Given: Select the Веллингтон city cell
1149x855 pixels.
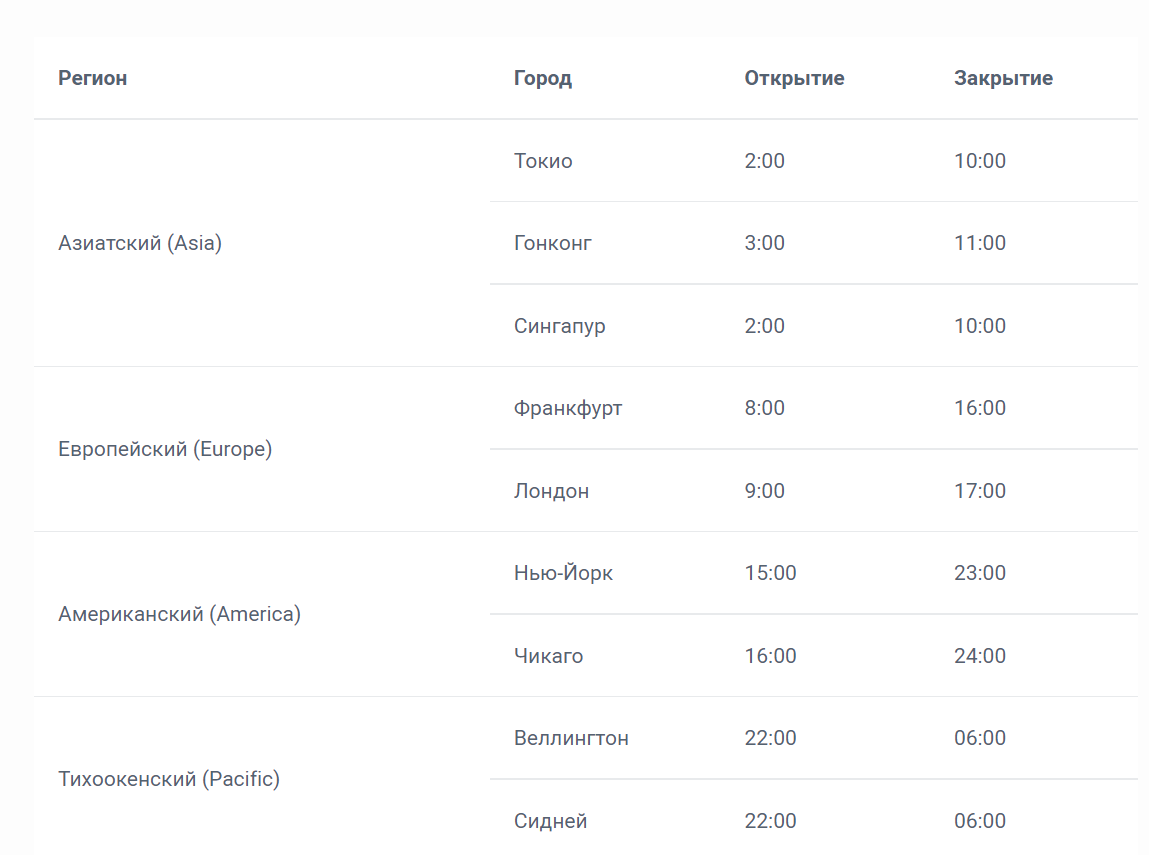Looking at the screenshot, I should pos(572,738).
